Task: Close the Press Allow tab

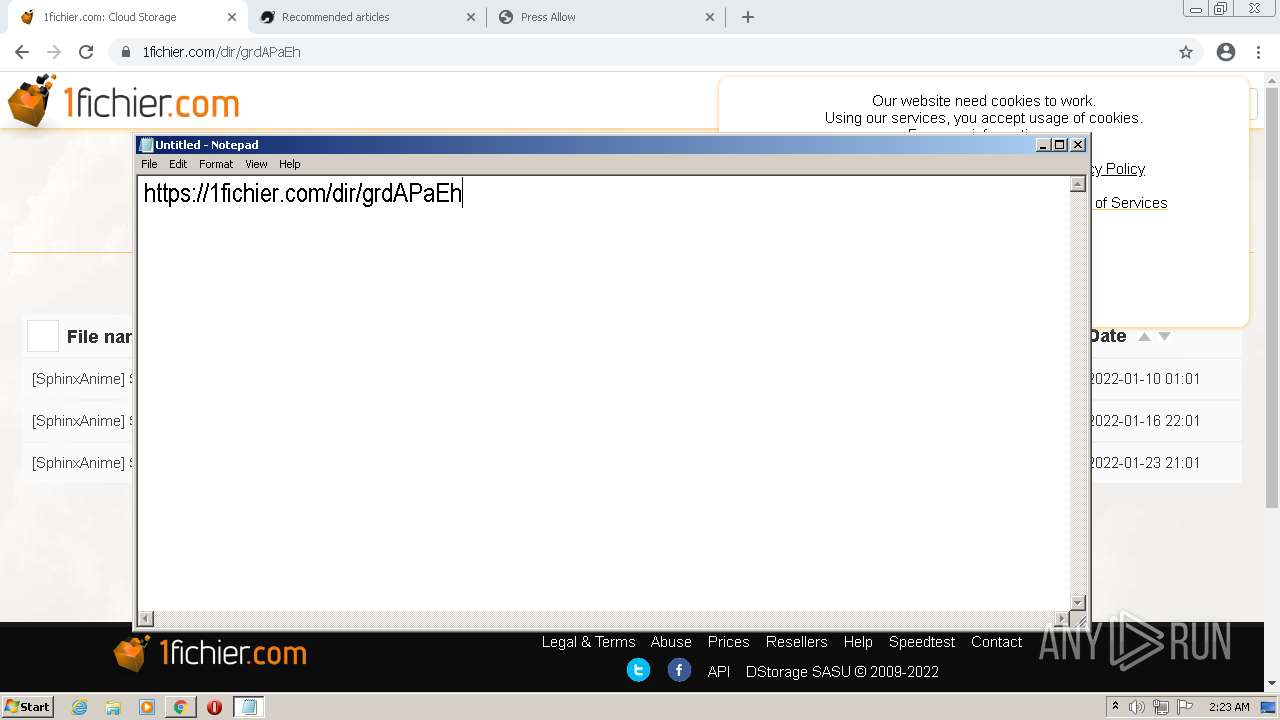Action: 710,17
